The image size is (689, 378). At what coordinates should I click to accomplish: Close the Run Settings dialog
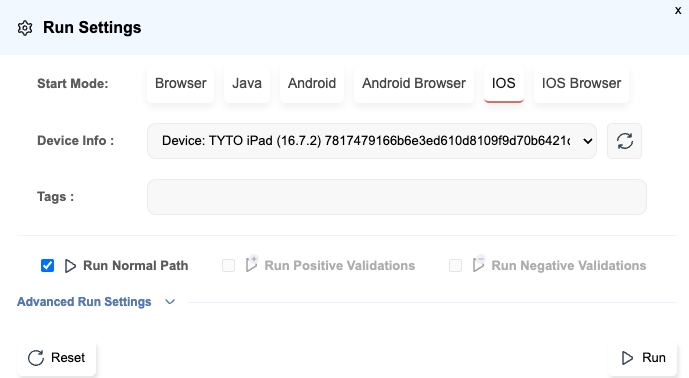pos(678,11)
